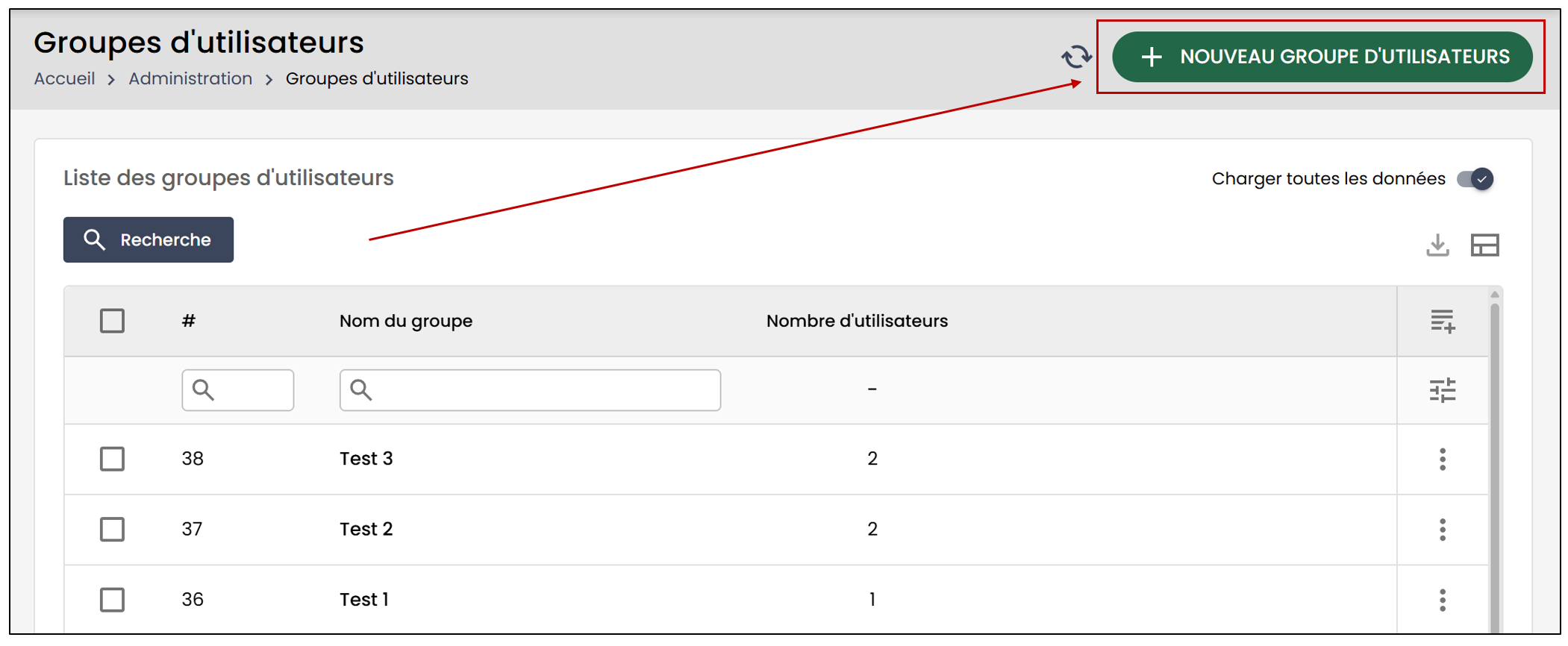This screenshot has width=1568, height=646.
Task: Click the # column search field
Action: [x=238, y=390]
